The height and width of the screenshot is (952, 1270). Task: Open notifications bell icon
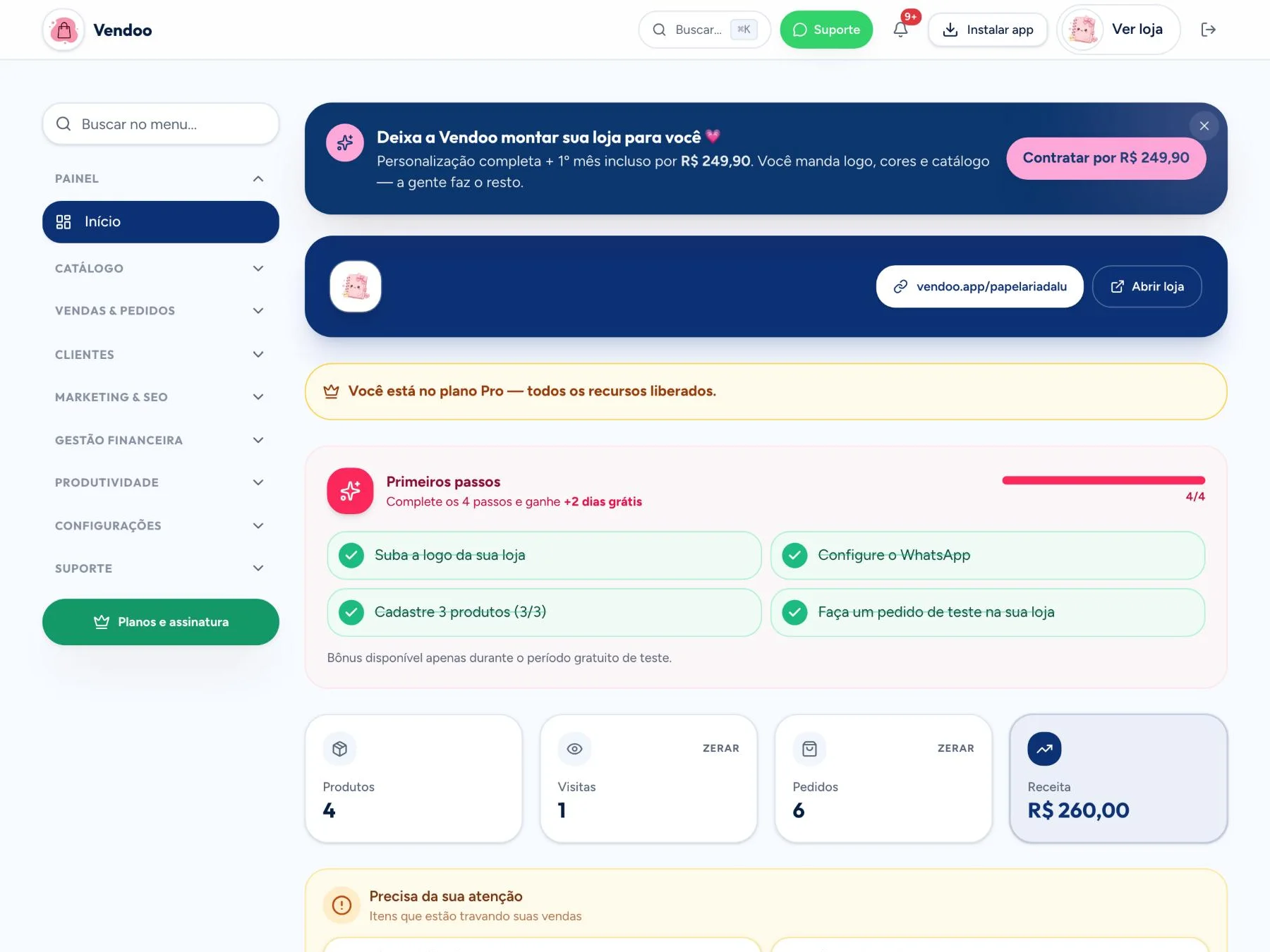click(x=900, y=30)
